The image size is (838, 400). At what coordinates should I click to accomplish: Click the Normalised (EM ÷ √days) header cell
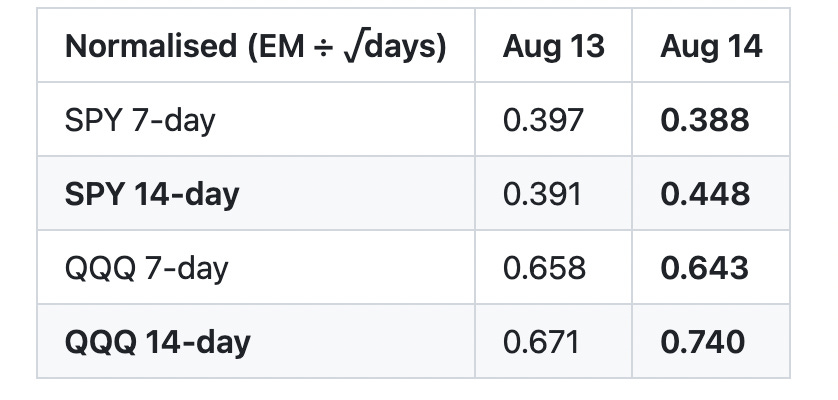(256, 45)
